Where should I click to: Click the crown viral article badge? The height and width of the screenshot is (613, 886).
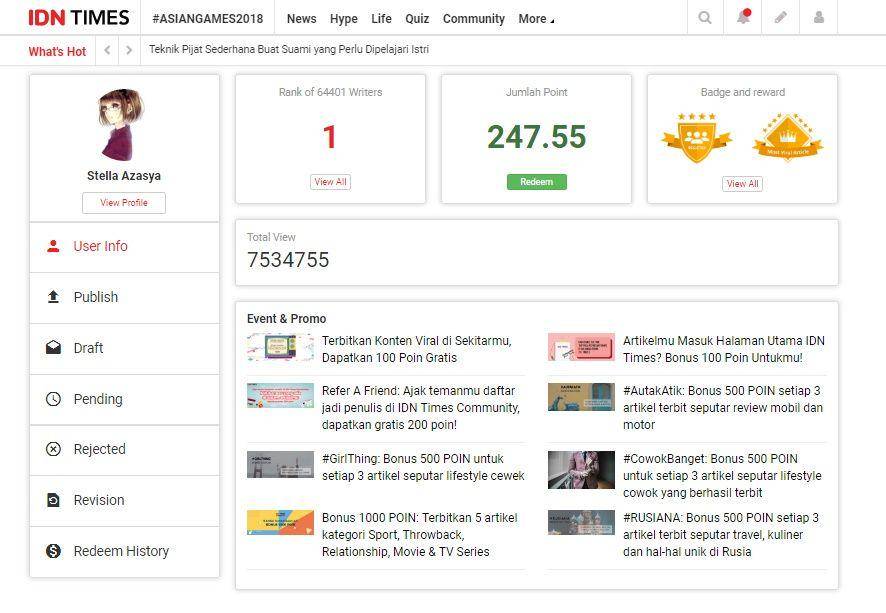coord(788,137)
